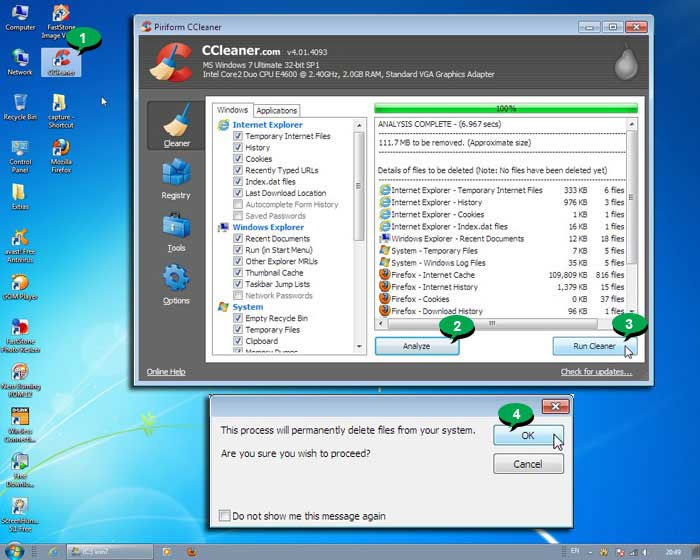Select Firefox - Internet Cache result row
Image resolution: width=700 pixels, height=560 pixels.
click(501, 275)
